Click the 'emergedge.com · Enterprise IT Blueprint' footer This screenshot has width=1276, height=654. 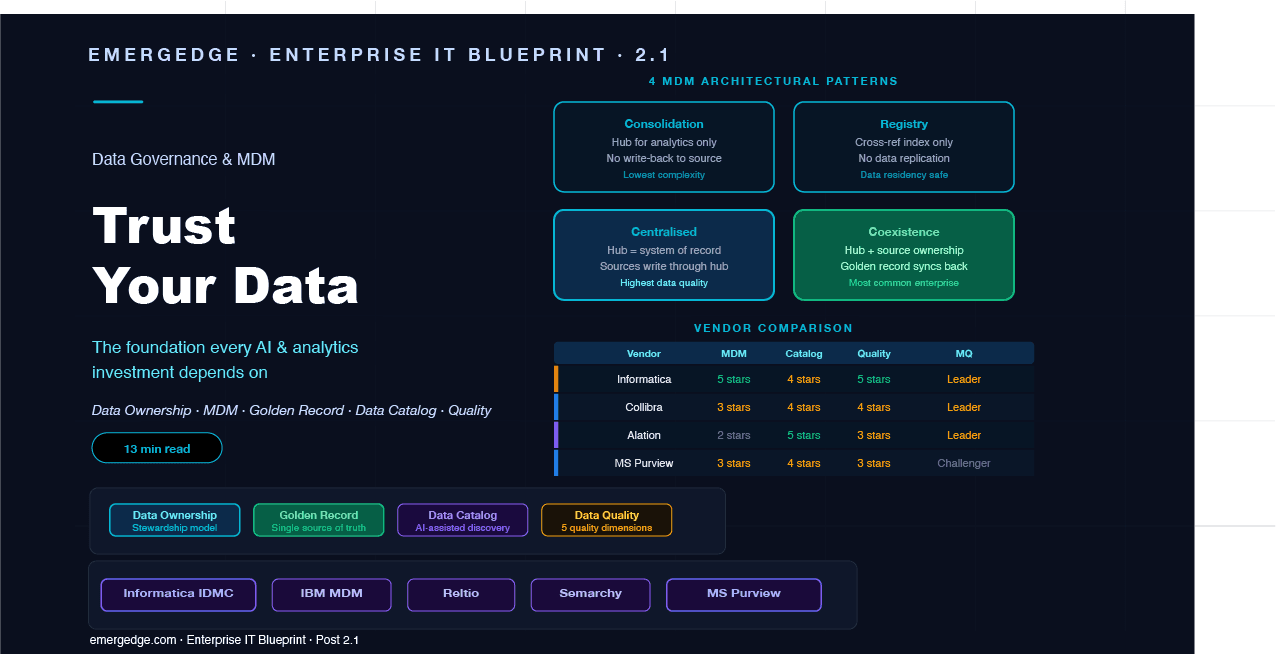point(224,640)
